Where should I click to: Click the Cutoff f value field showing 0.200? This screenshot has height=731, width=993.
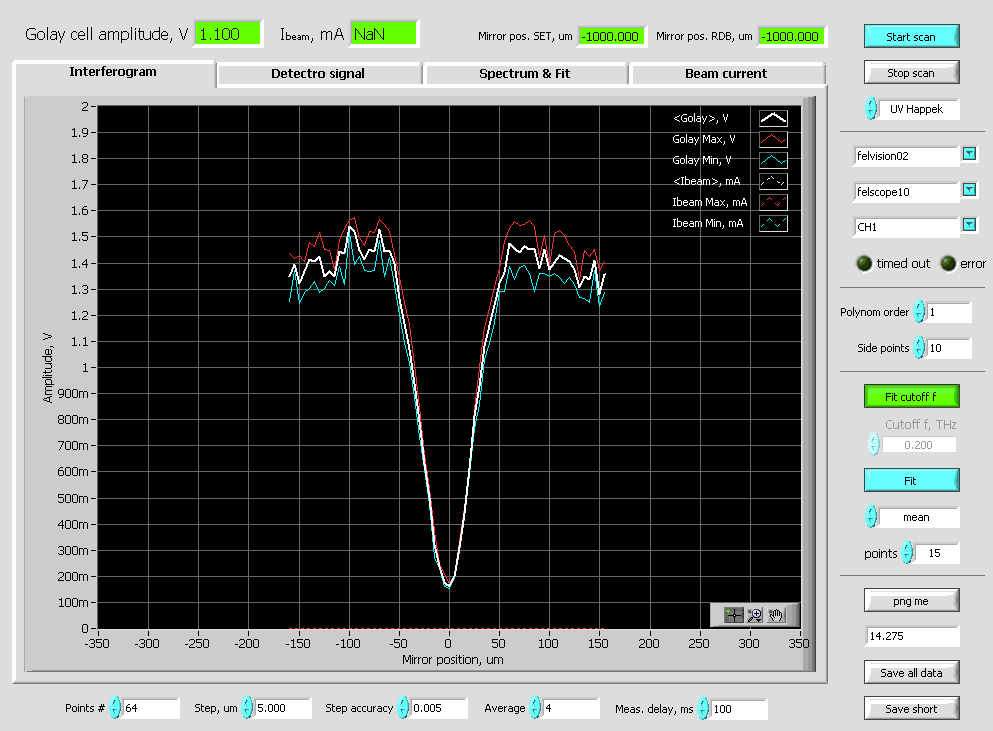(918, 445)
